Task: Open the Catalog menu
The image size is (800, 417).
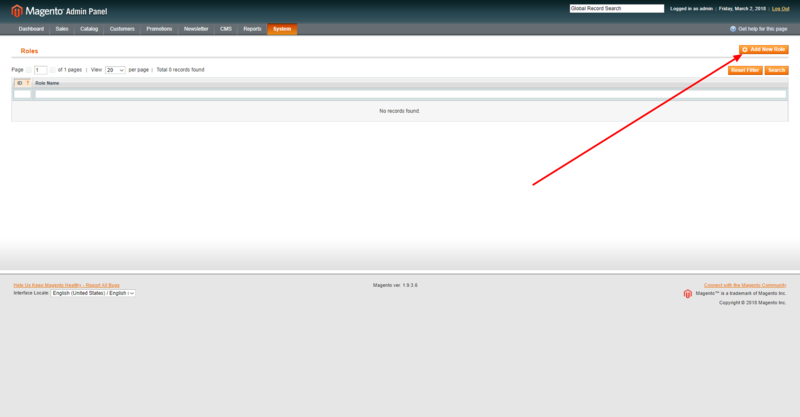Action: click(x=89, y=29)
